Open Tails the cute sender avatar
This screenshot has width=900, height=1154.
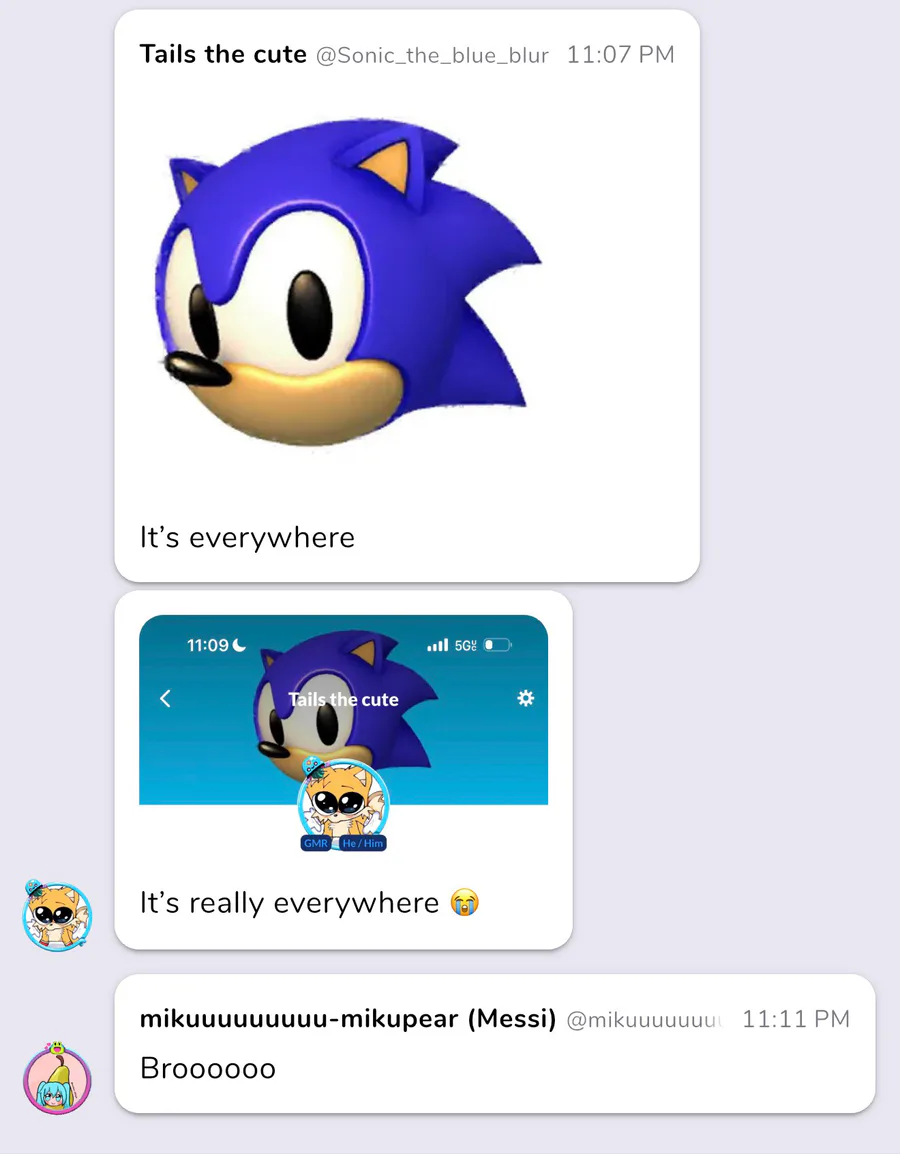[57, 915]
